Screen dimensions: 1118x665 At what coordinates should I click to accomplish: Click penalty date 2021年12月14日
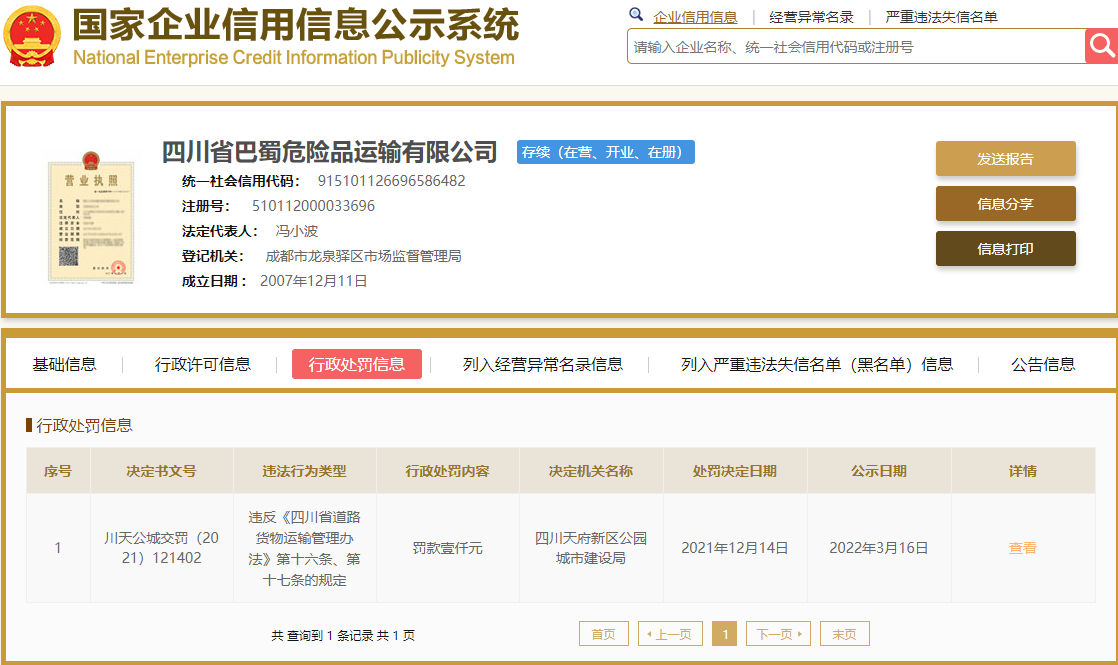735,548
